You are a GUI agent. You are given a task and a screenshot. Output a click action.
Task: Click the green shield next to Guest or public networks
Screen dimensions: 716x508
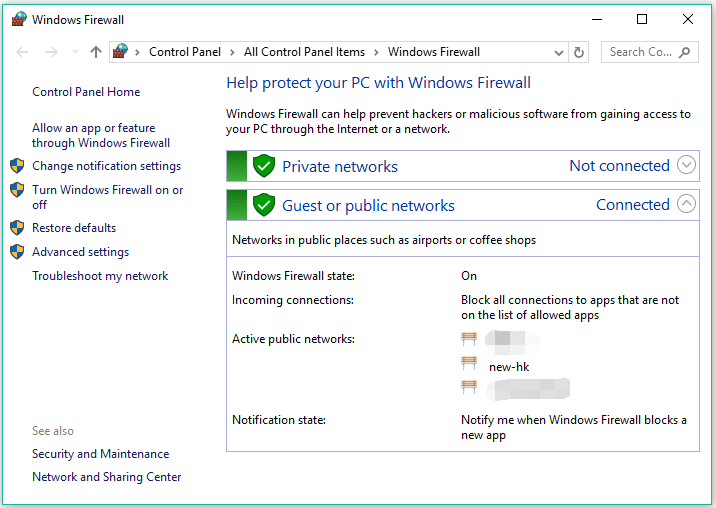click(264, 205)
